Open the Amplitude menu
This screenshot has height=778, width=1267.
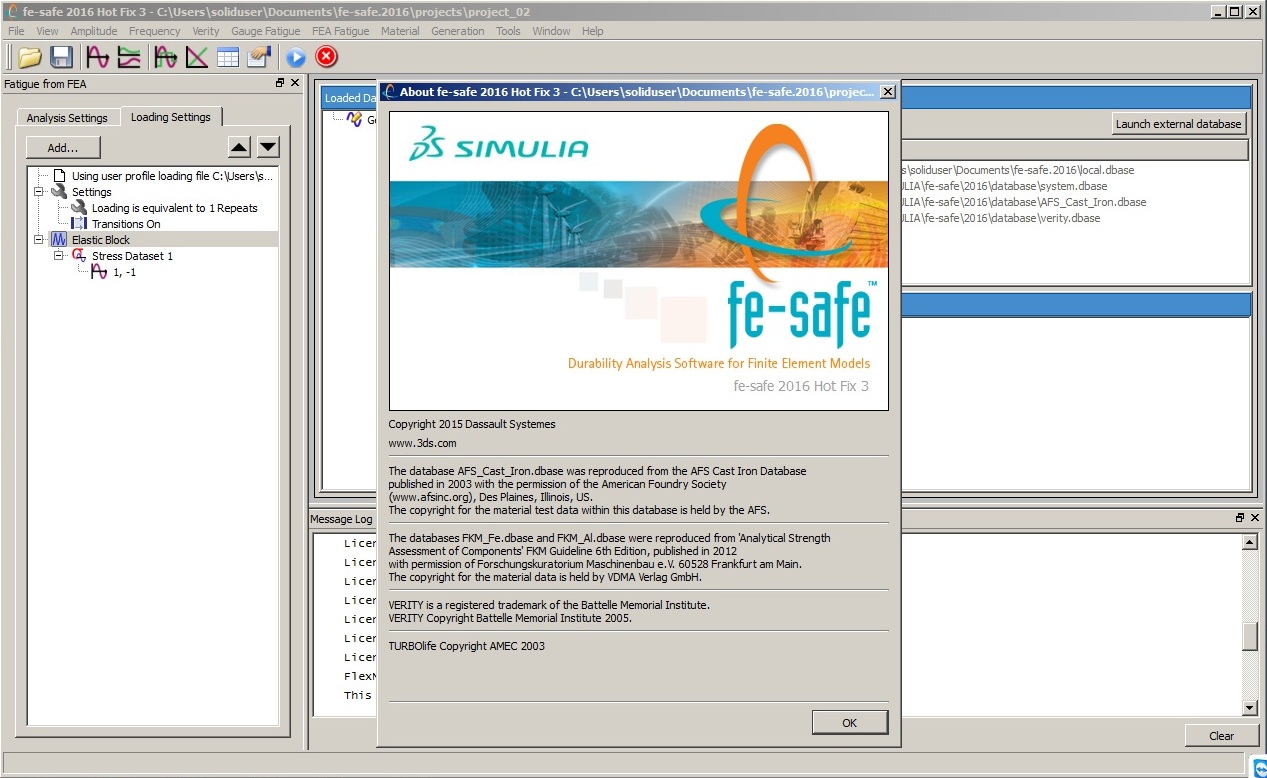[94, 31]
